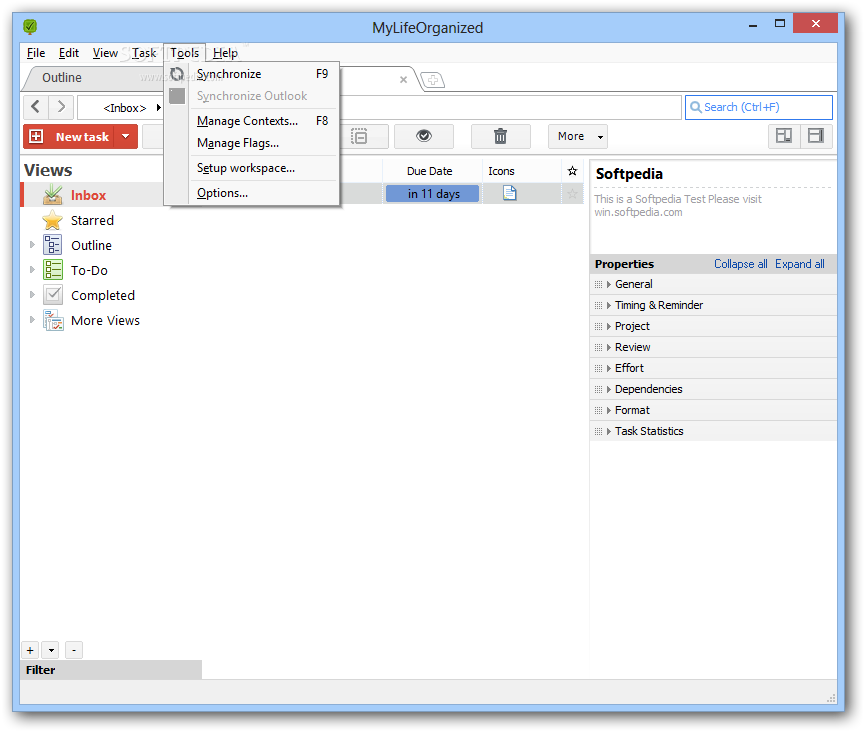Expand the Task Statistics section
The width and height of the screenshot is (865, 732).
(608, 431)
